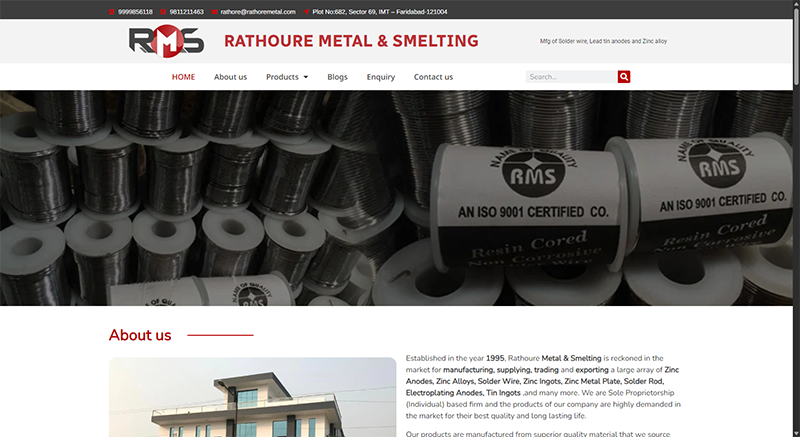Click the rathore@rathoremetal.com email link
Image resolution: width=800 pixels, height=437 pixels.
click(258, 12)
